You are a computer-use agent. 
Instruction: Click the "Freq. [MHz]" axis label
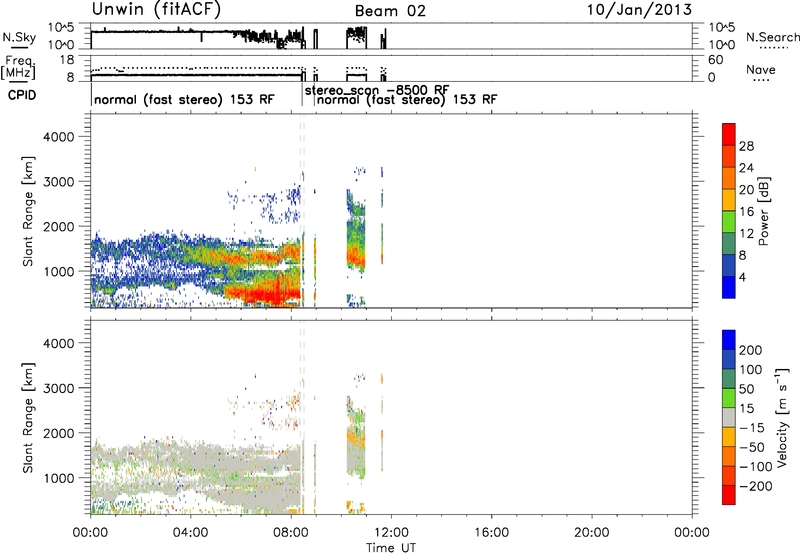(18, 68)
